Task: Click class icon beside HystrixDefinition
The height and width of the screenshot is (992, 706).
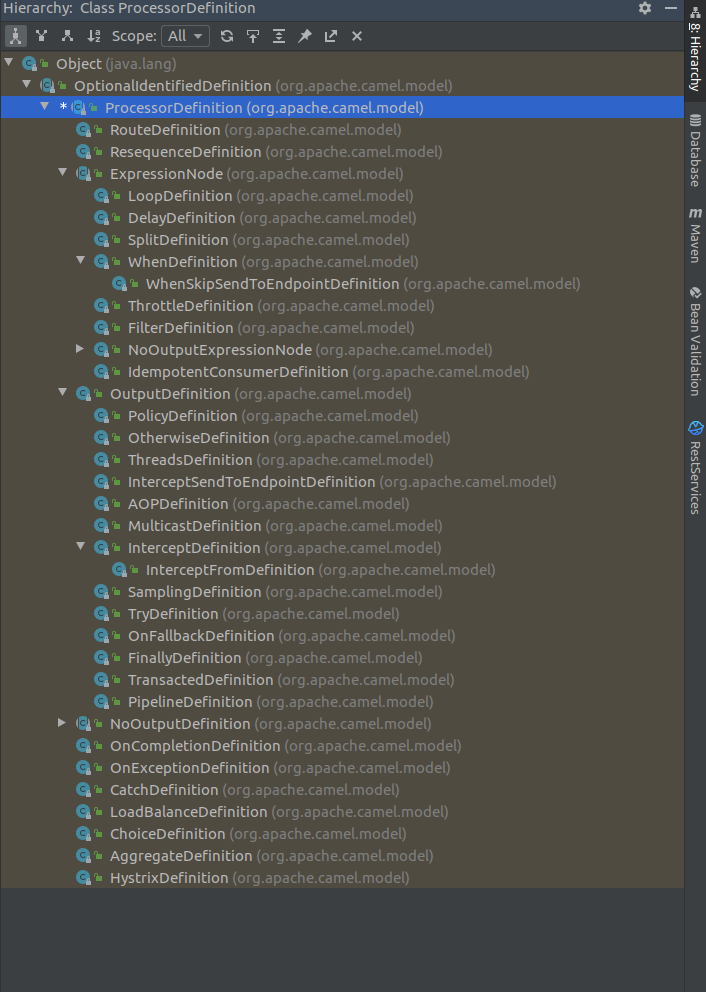Action: click(x=84, y=877)
